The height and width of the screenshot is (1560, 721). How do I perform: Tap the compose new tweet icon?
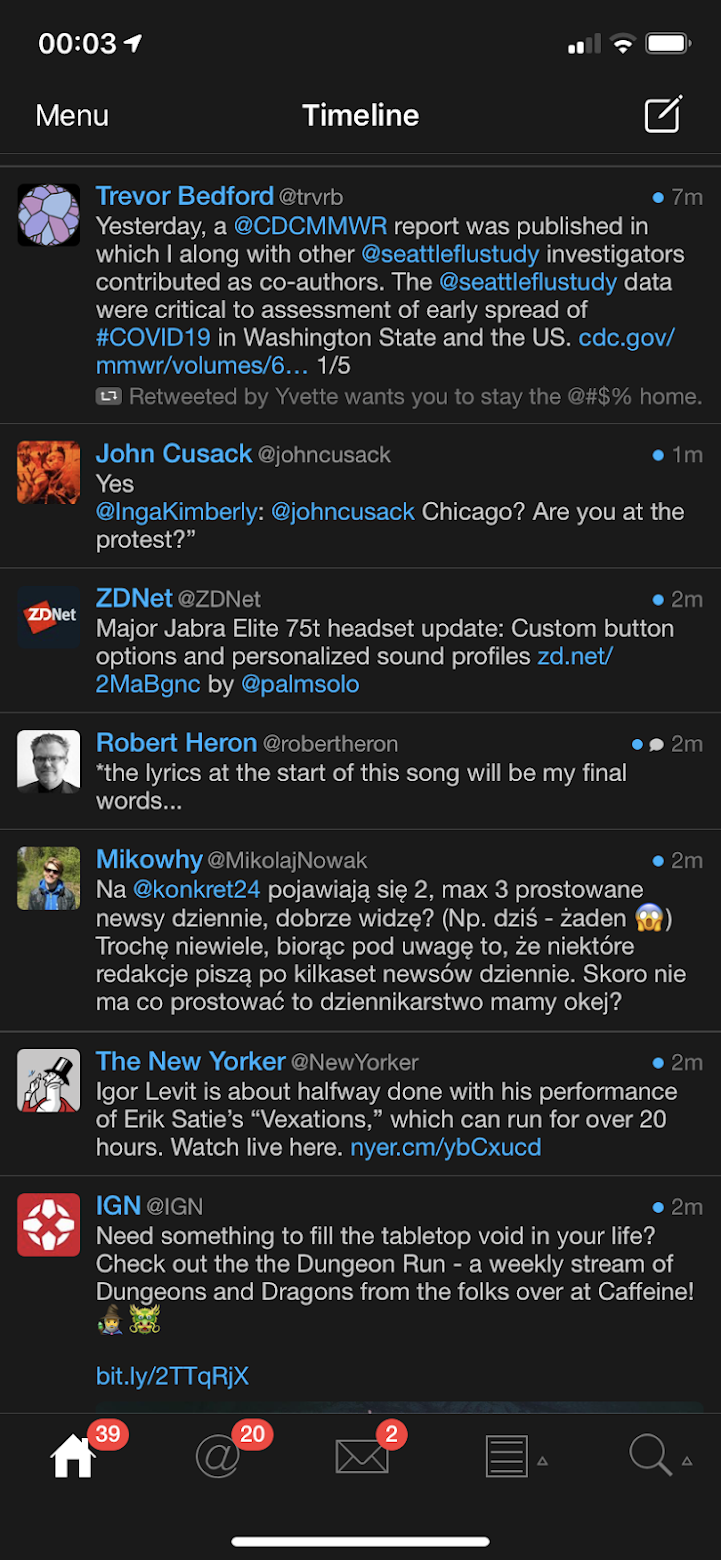pyautogui.click(x=662, y=114)
